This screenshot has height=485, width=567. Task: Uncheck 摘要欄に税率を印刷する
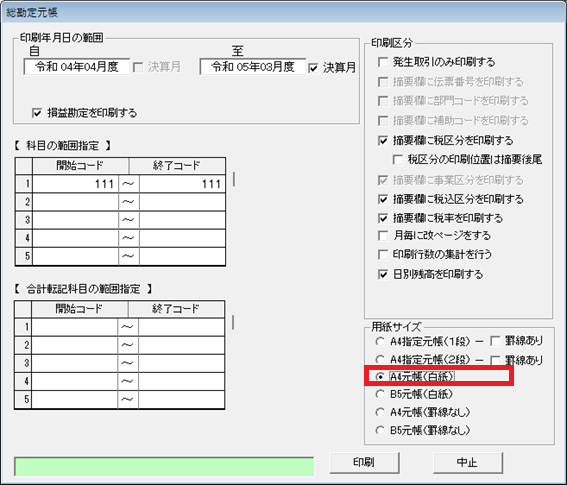383,218
